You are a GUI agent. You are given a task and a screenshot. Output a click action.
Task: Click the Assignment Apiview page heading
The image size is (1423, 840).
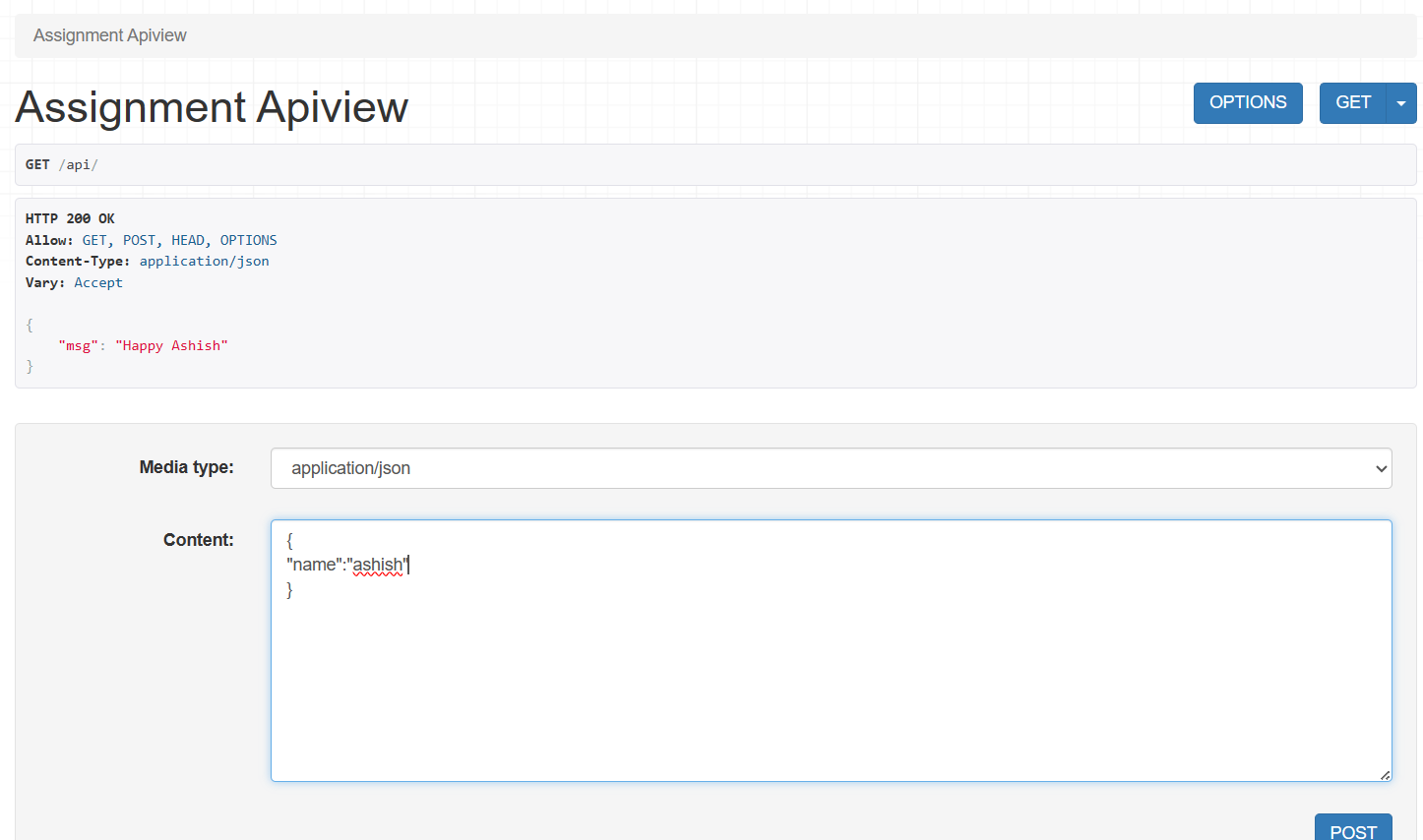point(212,106)
